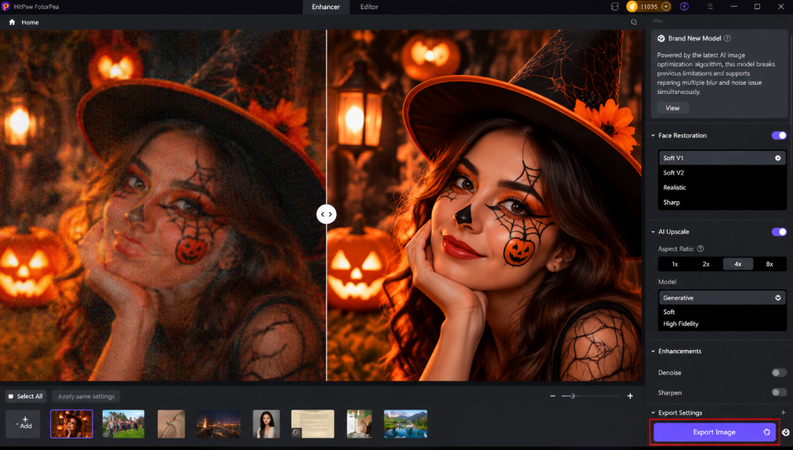Collapse the Enhancements section

[653, 351]
